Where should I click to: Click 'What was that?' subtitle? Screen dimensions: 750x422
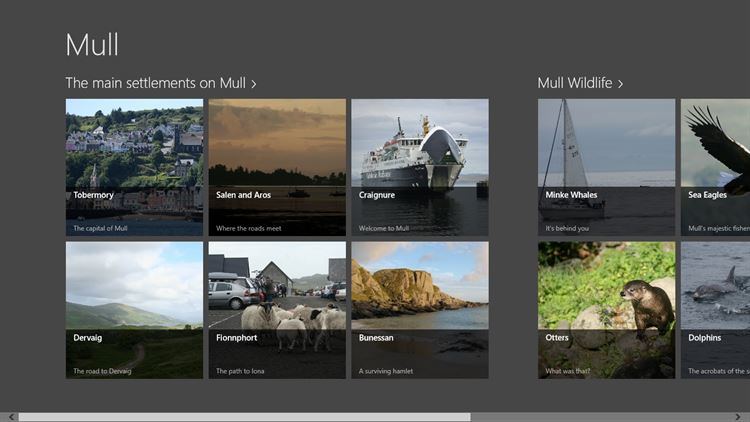(568, 371)
